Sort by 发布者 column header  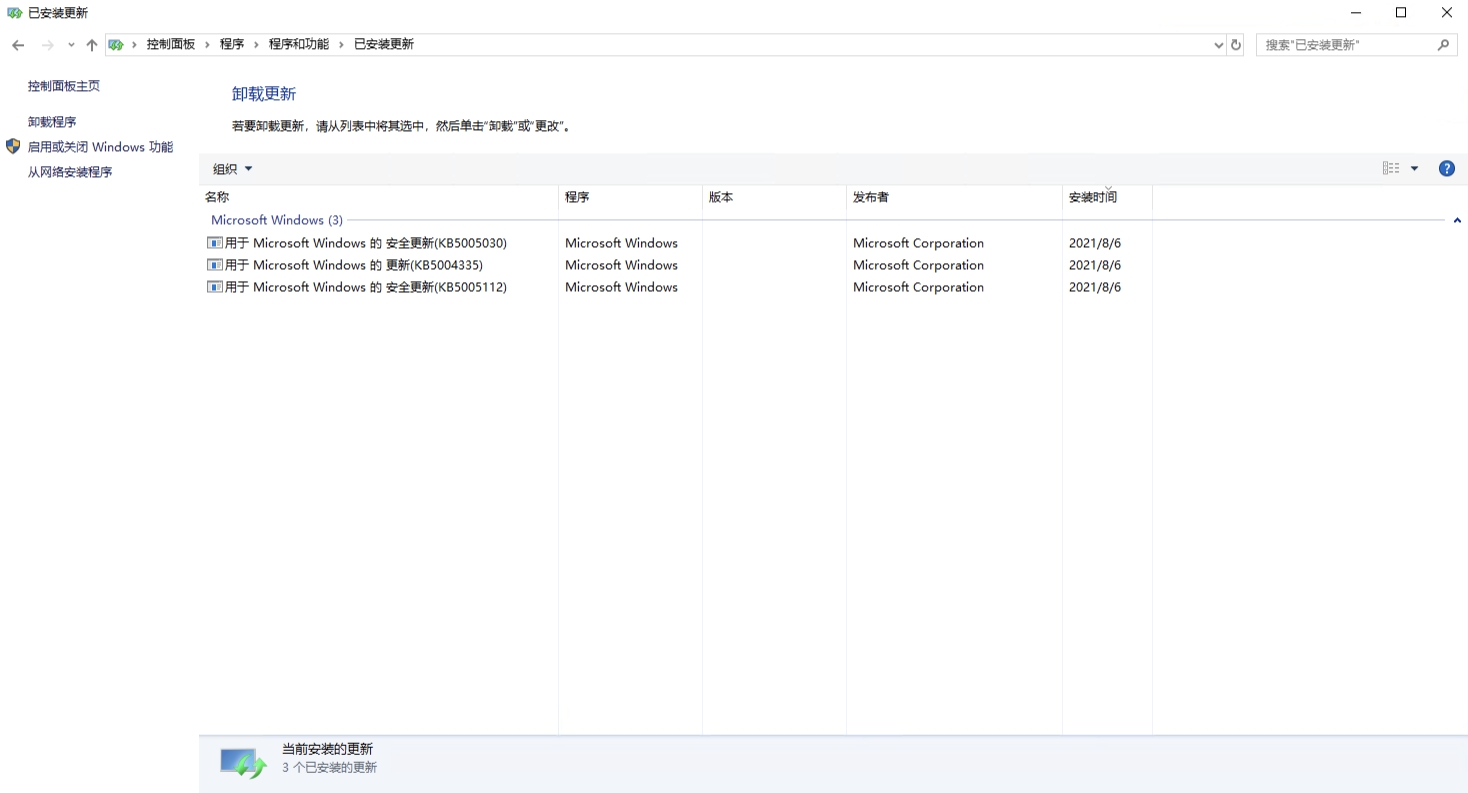(954, 197)
